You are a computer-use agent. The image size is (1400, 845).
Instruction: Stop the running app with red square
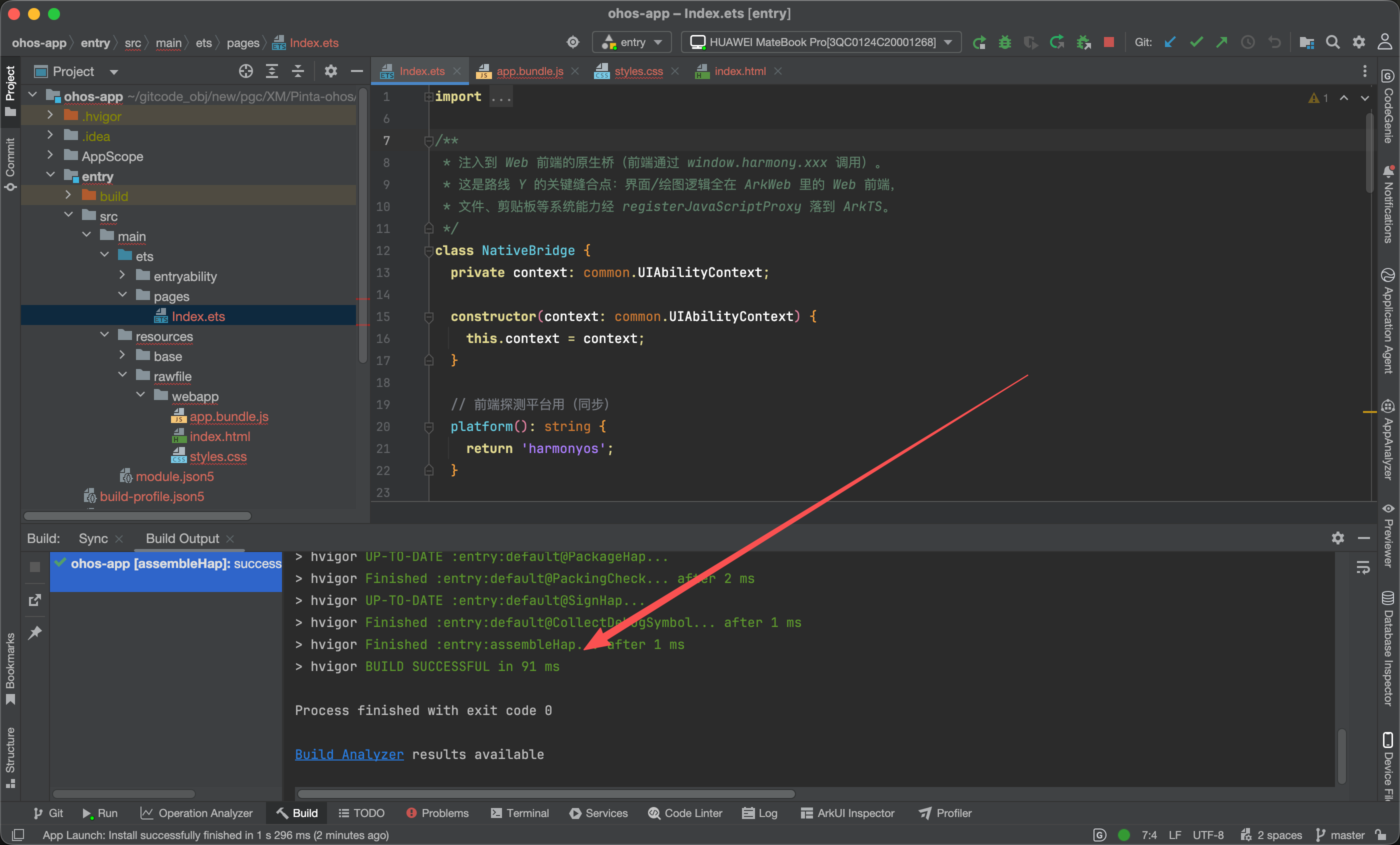tap(1108, 42)
